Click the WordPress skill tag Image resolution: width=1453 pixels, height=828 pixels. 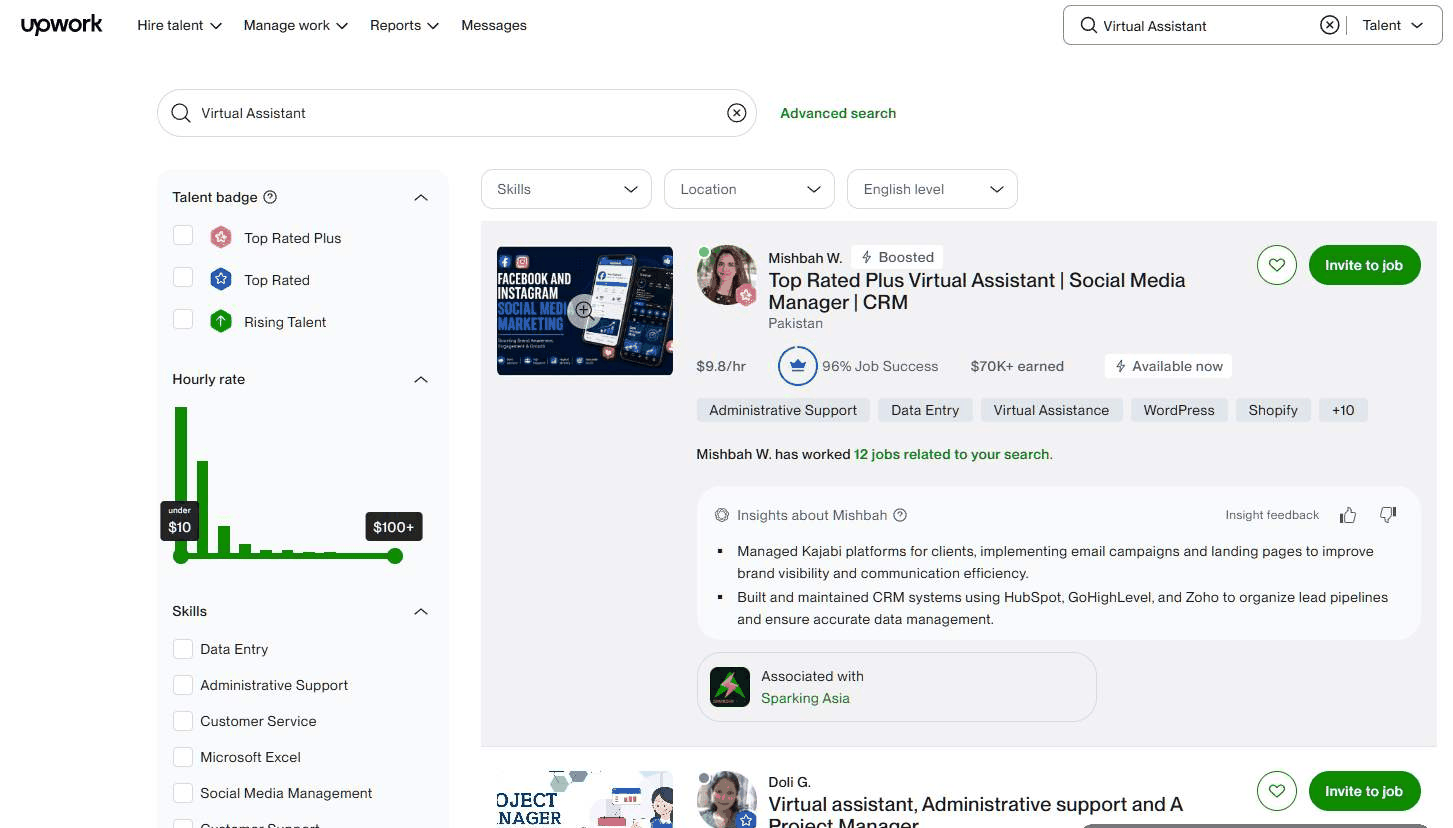(x=1179, y=410)
